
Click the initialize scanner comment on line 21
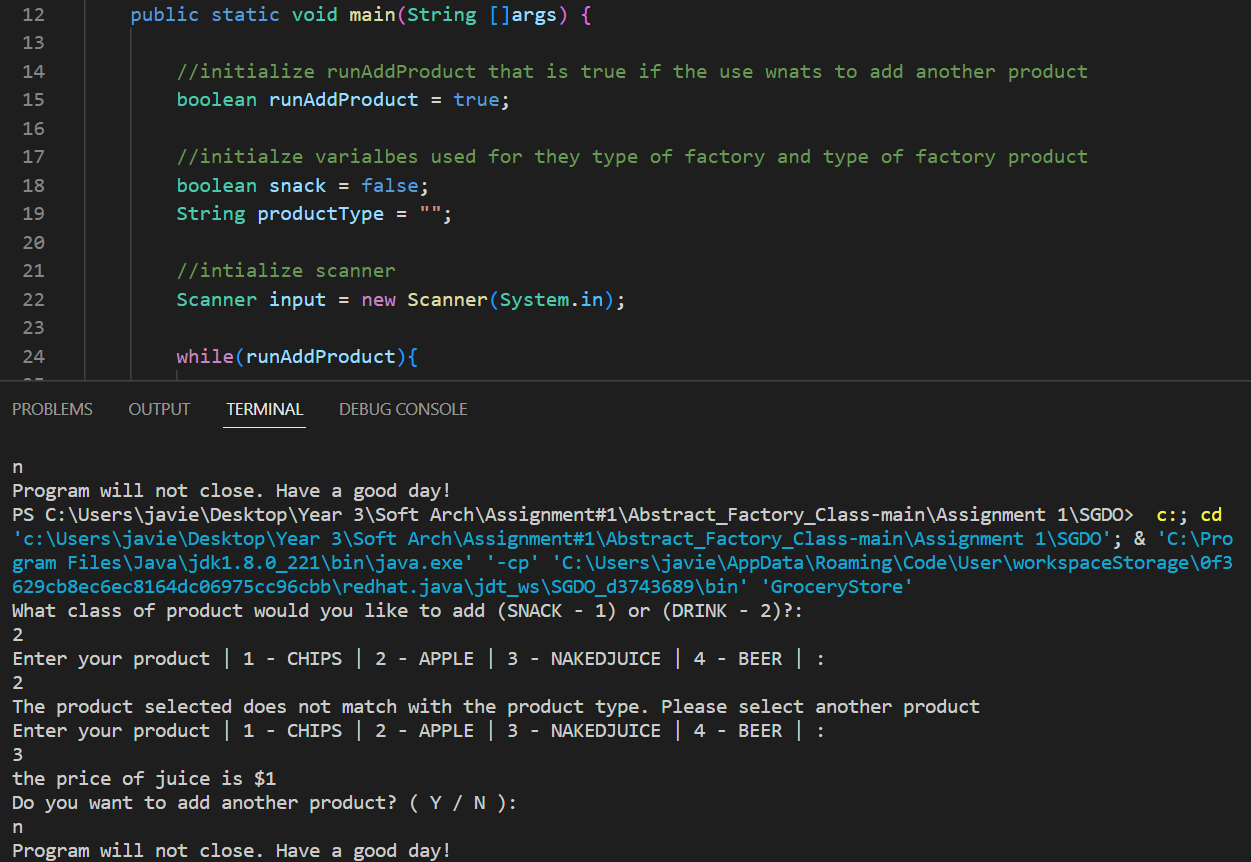(287, 270)
